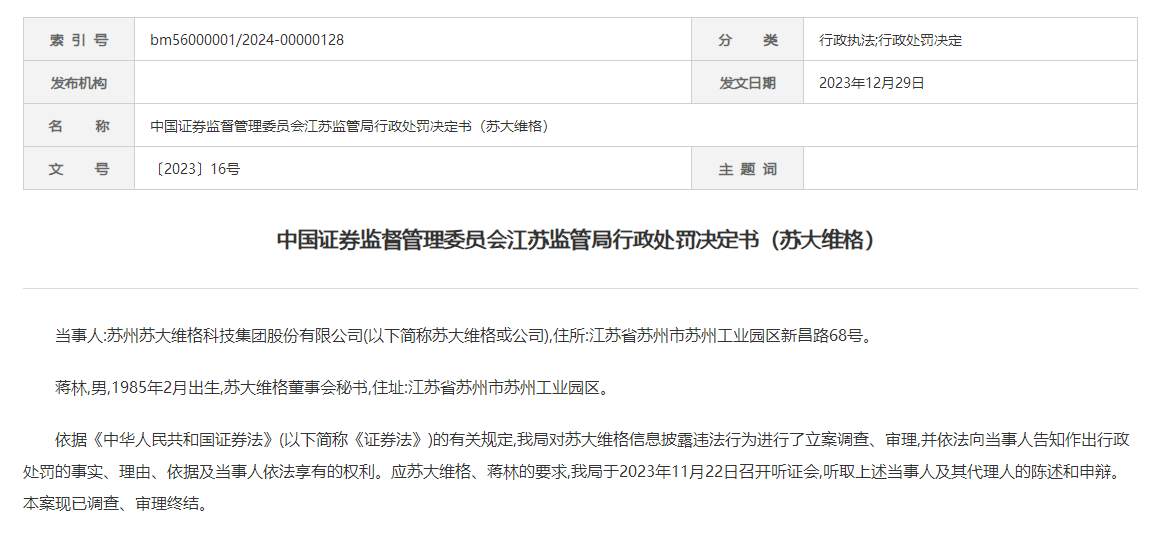Select document number 〔2023〕16号
Image resolution: width=1155 pixels, height=546 pixels.
point(196,169)
